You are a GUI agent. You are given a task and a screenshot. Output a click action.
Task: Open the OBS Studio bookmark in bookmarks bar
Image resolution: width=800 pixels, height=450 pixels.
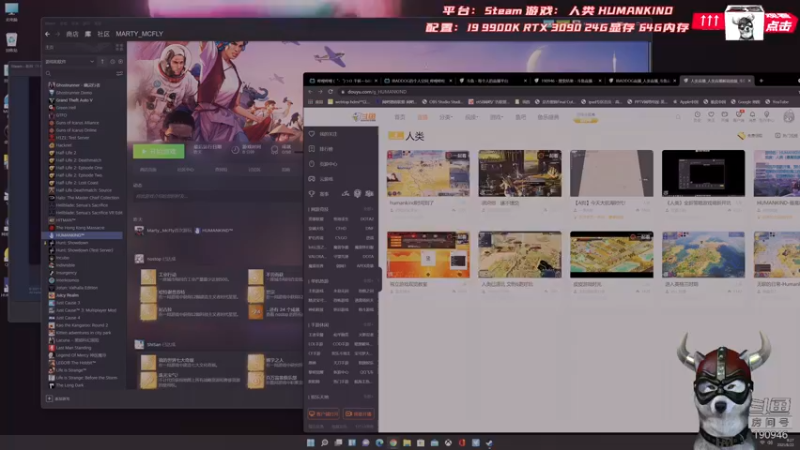[444, 102]
